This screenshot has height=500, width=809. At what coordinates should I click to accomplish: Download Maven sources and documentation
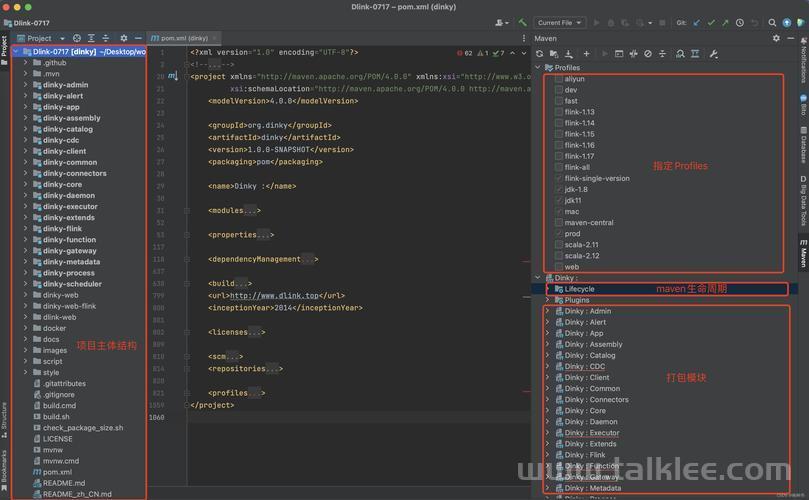(569, 54)
